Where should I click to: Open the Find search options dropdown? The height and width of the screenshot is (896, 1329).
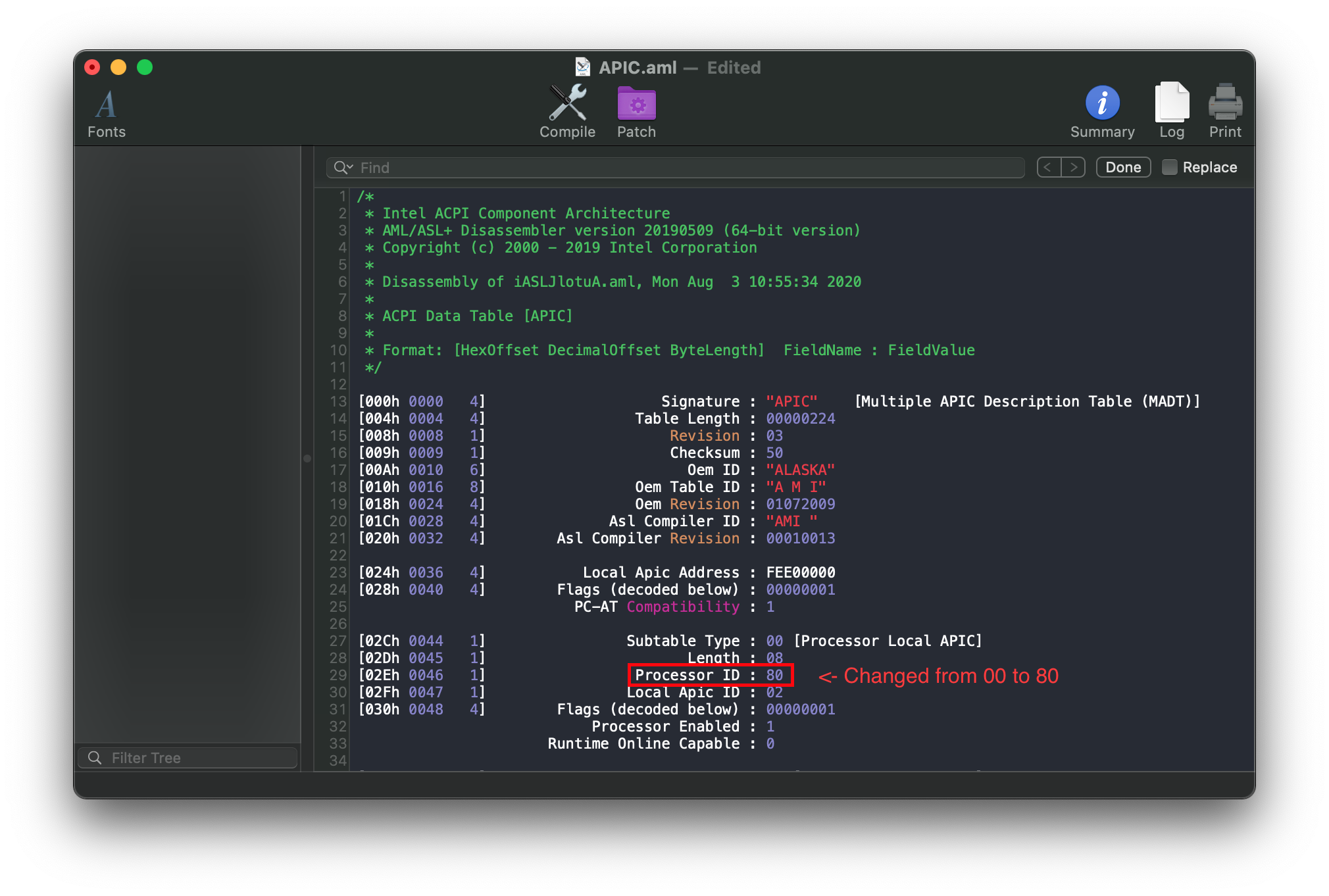coord(343,168)
